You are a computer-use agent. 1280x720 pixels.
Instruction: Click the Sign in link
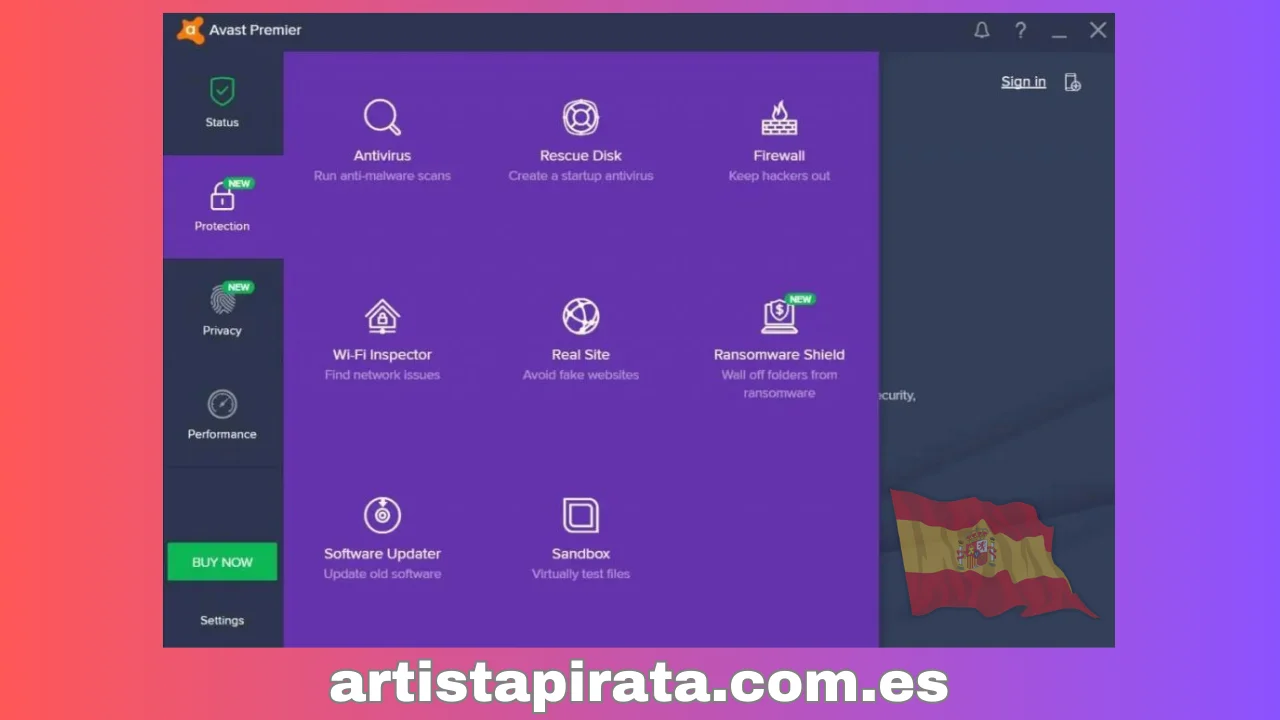pos(1023,82)
